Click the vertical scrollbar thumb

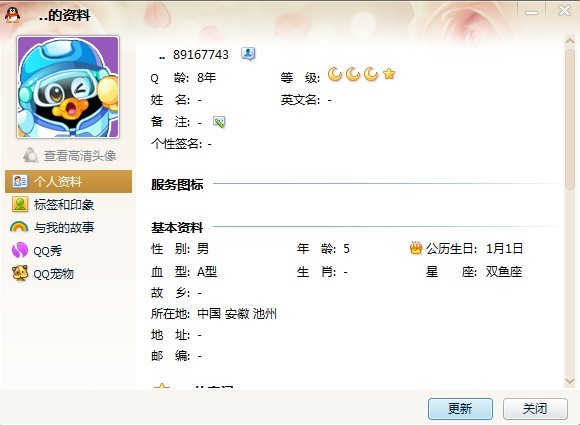[570, 119]
